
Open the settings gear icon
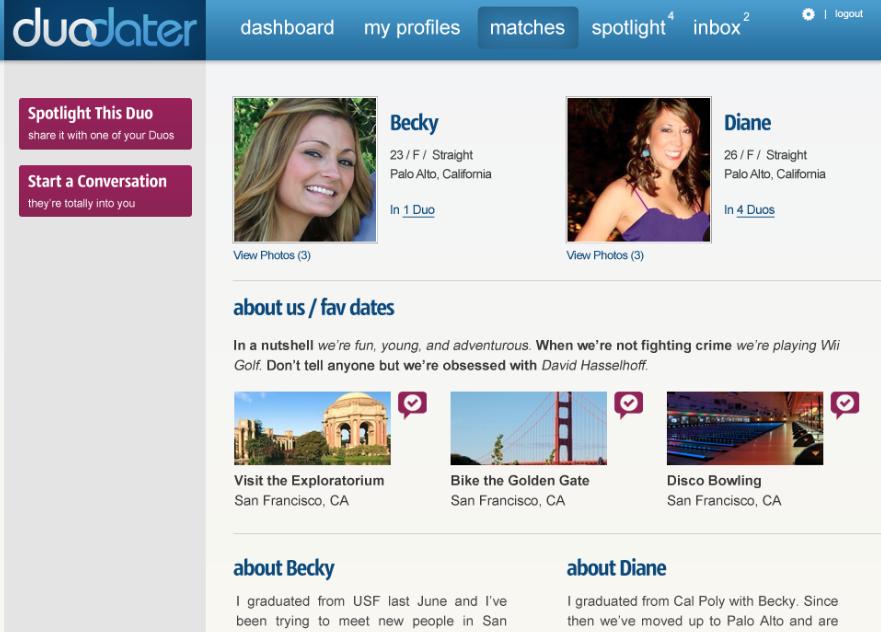[807, 14]
